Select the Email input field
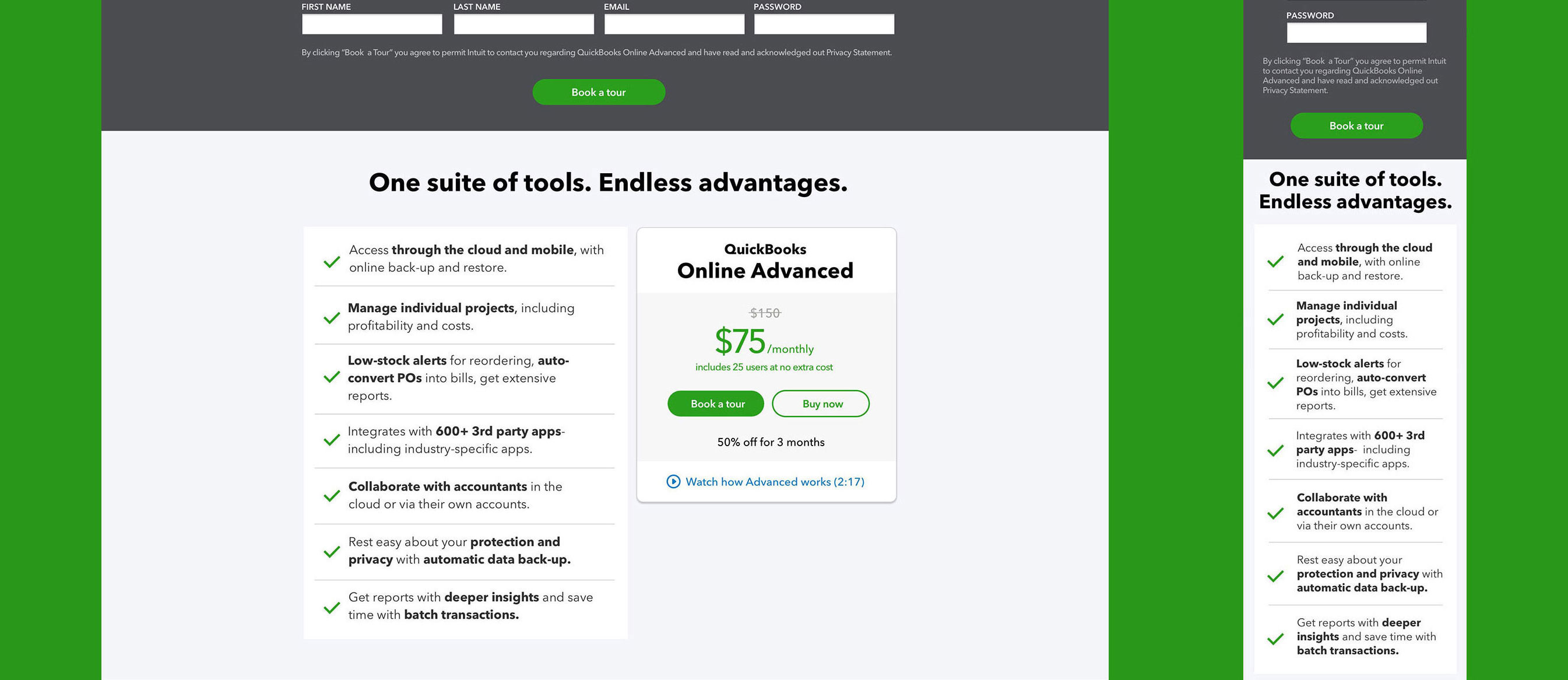 (x=674, y=24)
